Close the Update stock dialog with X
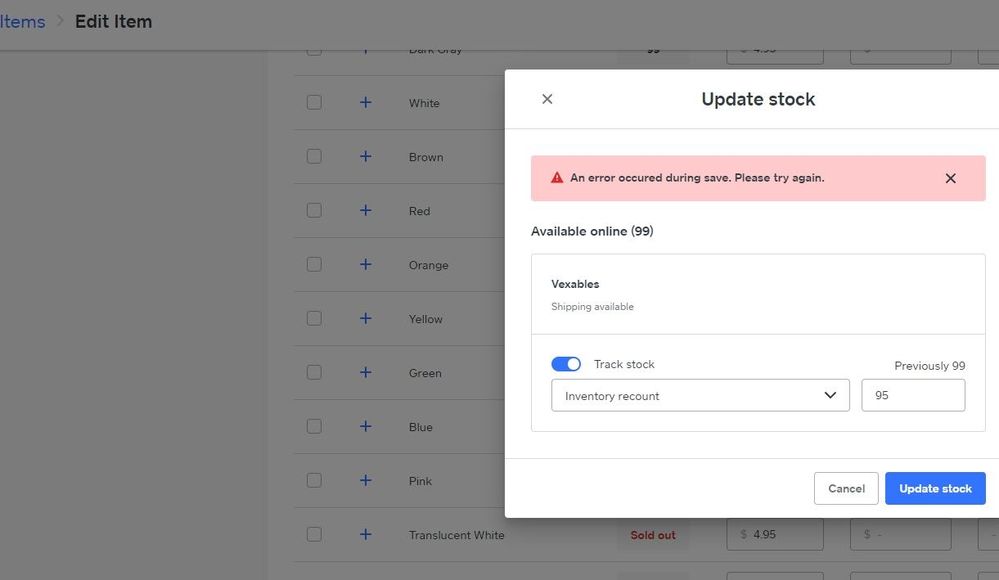Viewport: 999px width, 580px height. click(x=547, y=99)
